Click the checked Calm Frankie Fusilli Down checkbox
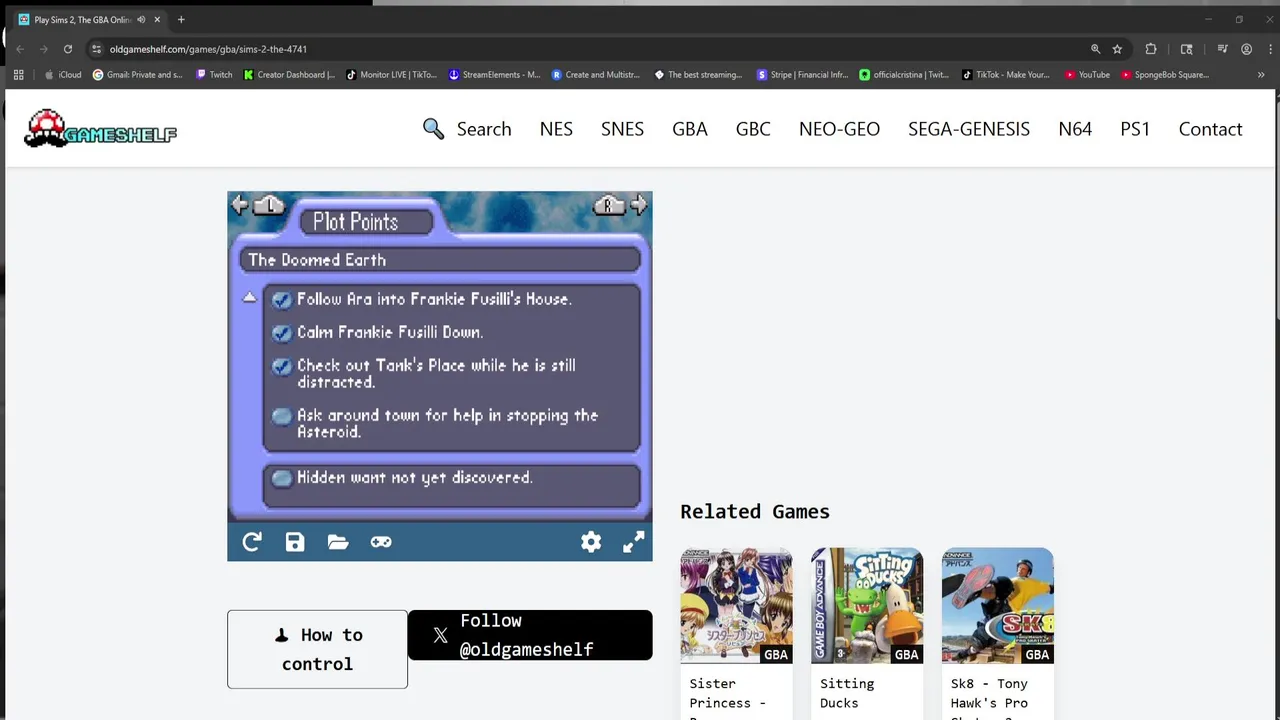This screenshot has height=720, width=1280. coord(282,332)
